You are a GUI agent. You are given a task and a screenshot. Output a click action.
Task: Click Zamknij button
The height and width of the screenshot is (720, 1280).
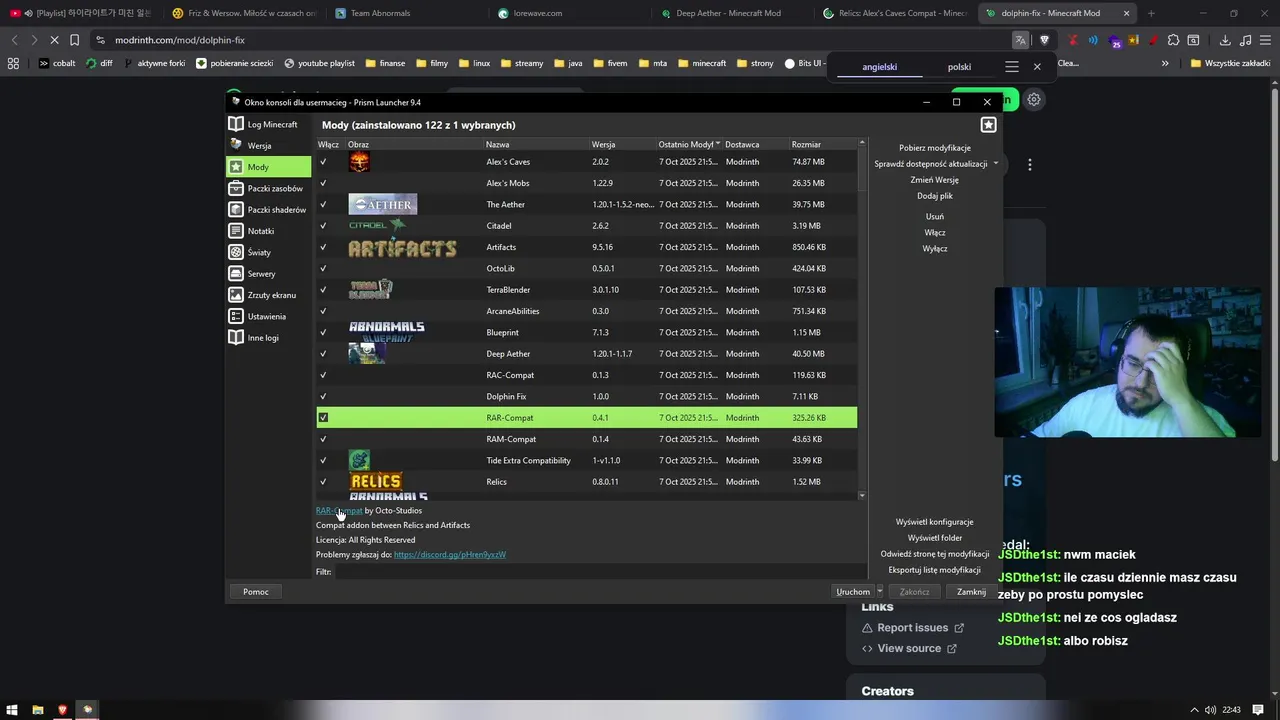pyautogui.click(x=971, y=592)
